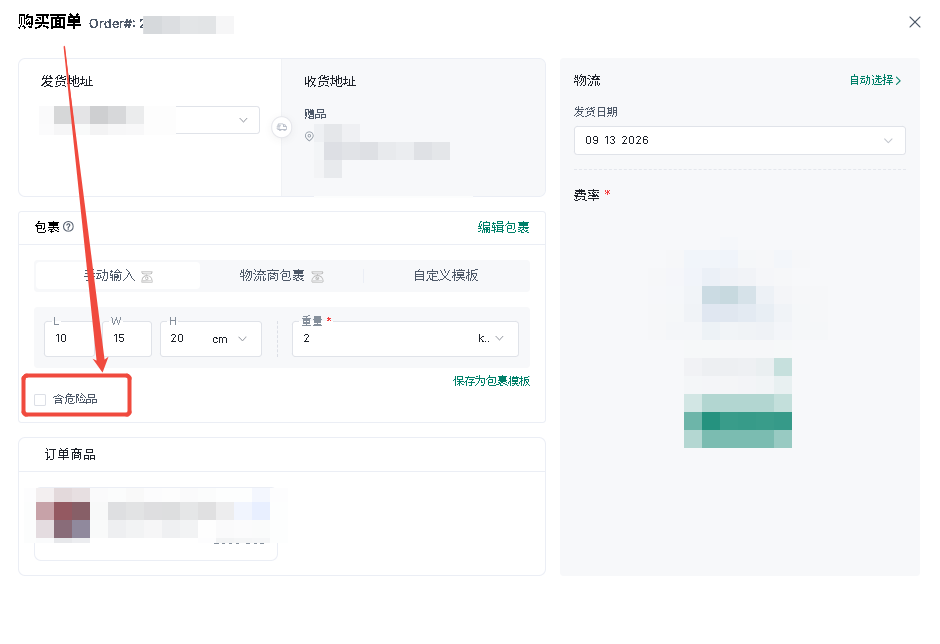Expand the 发货地址 dropdown
940x644 pixels.
(243, 120)
